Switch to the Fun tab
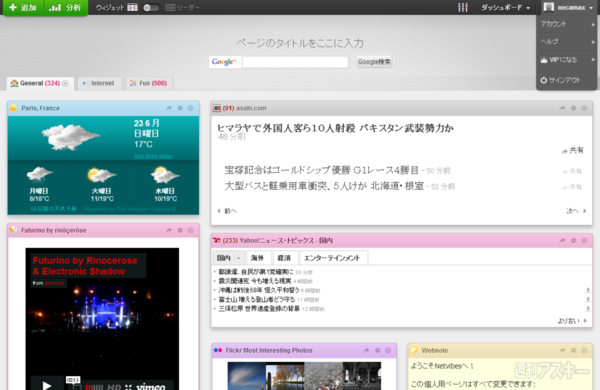 point(149,83)
